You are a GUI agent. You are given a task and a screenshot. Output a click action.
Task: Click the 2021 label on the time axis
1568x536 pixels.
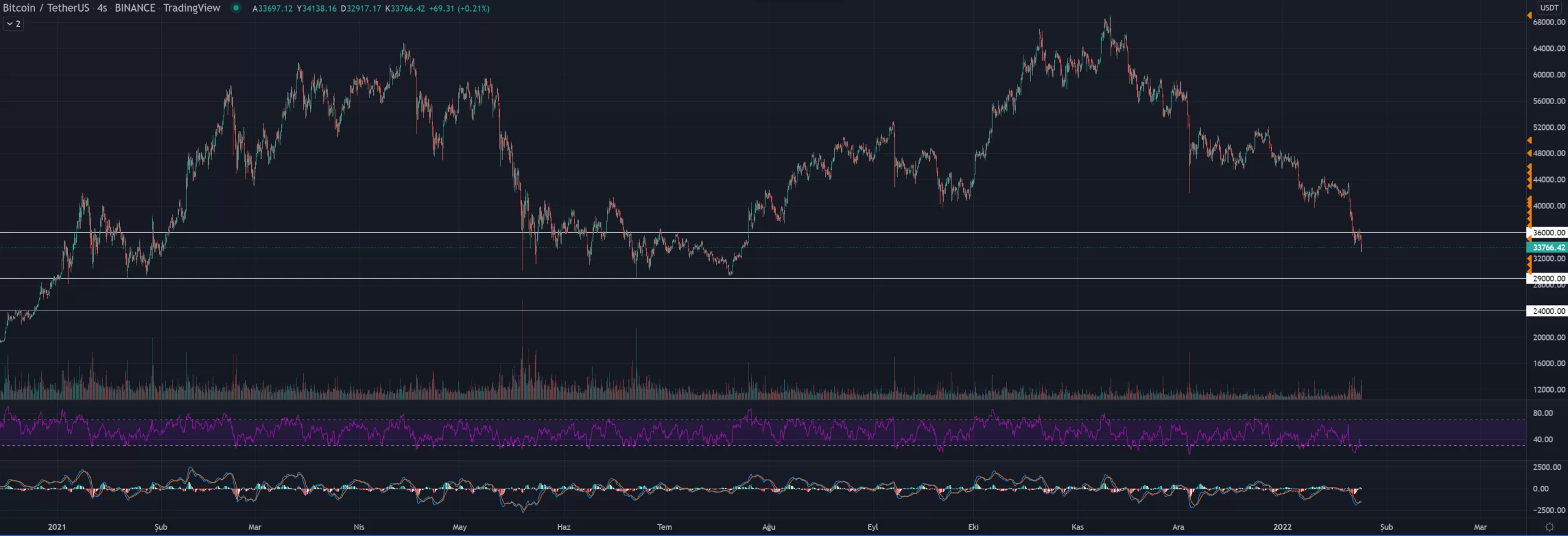57,527
